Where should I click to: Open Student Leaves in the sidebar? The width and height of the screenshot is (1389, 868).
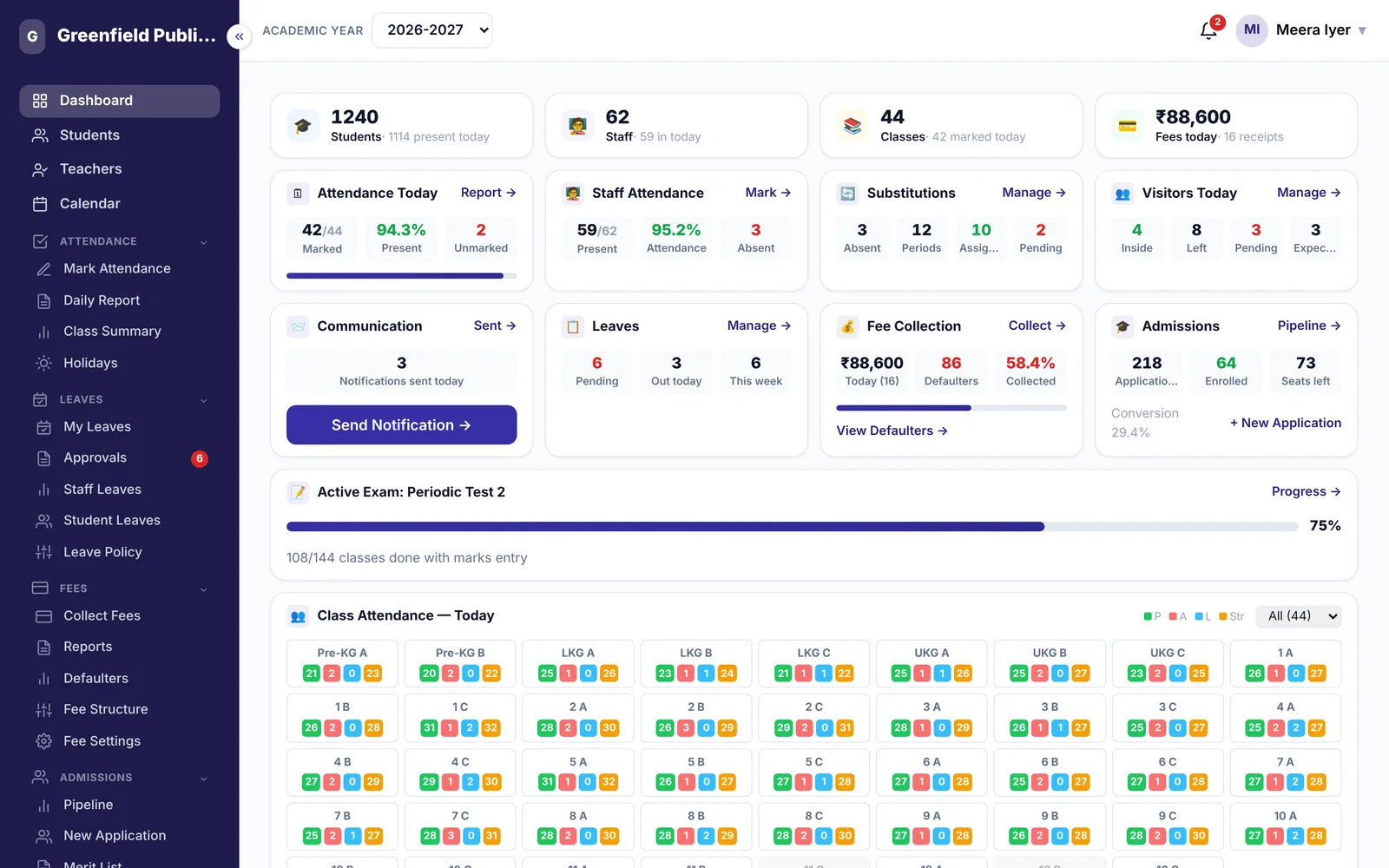click(x=120, y=521)
